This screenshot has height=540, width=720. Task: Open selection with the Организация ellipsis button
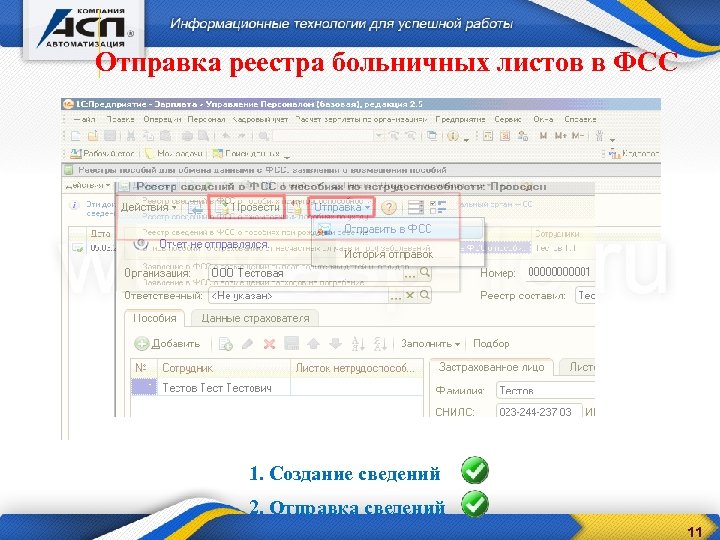coord(410,273)
